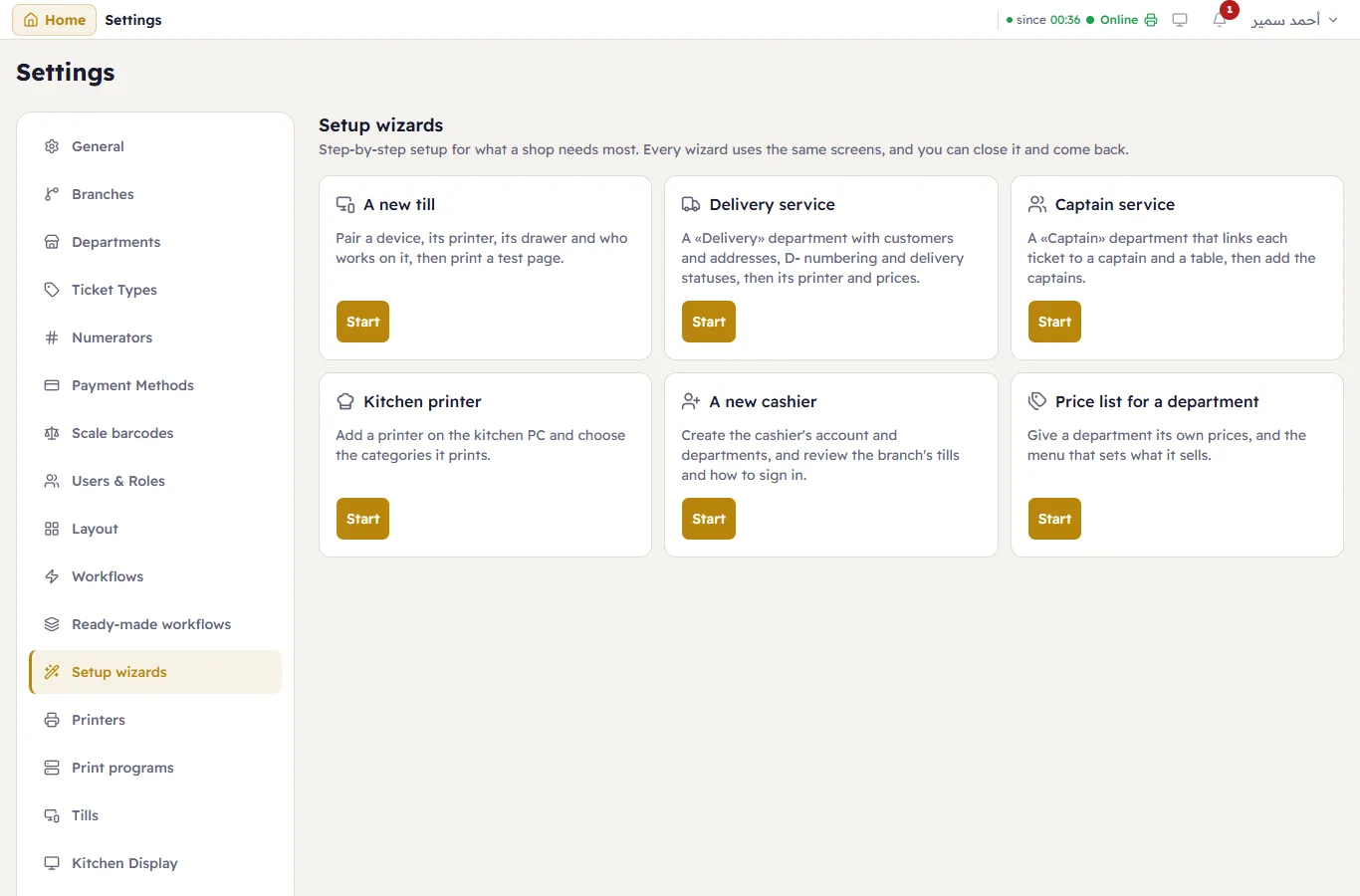
Task: Click the Scale barcodes scale icon
Action: click(x=52, y=433)
